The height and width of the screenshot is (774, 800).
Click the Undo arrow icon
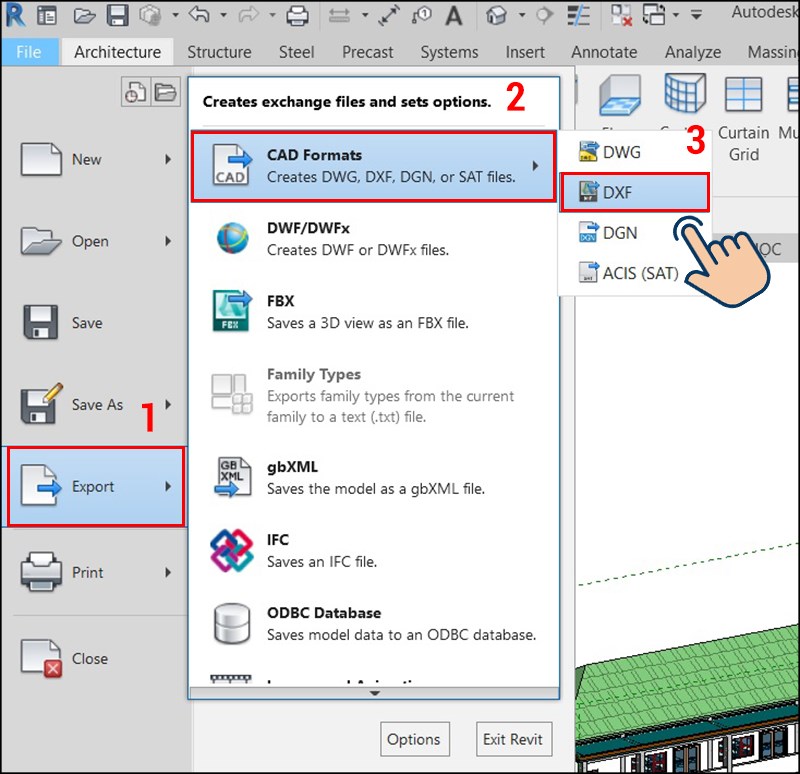[199, 15]
